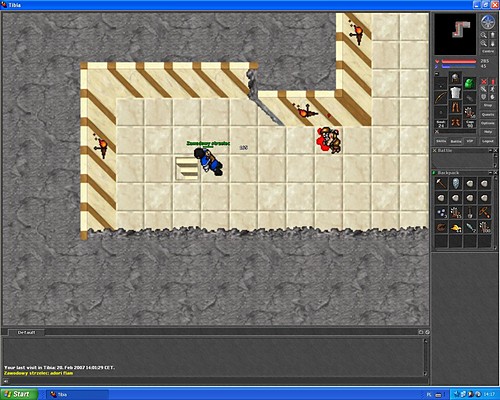This screenshot has height=400, width=500.
Task: Click the crossed-swords icon on the Battle panel title
Action: point(435,151)
